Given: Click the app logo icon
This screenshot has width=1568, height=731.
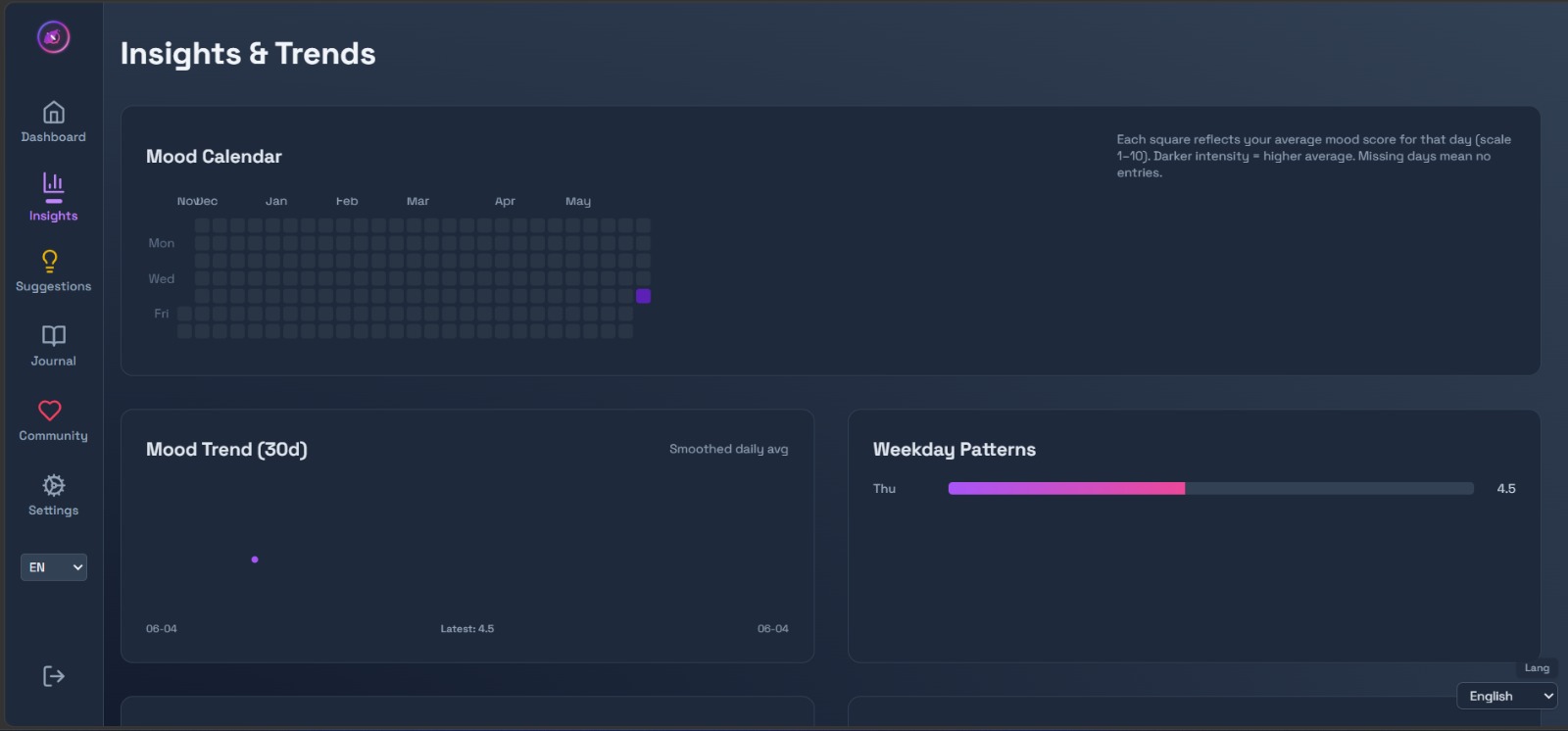Looking at the screenshot, I should (54, 37).
